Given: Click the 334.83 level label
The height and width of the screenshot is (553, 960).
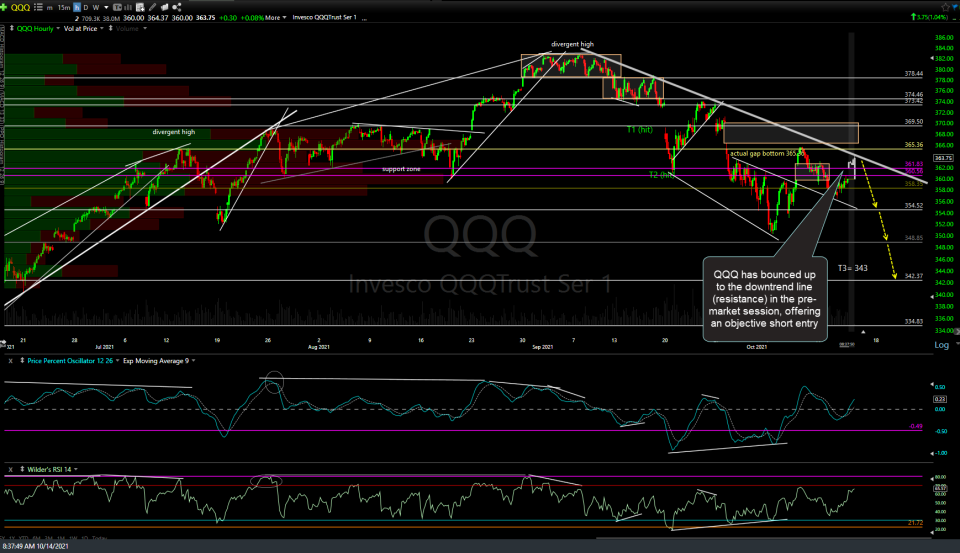Looking at the screenshot, I should click(x=913, y=322).
